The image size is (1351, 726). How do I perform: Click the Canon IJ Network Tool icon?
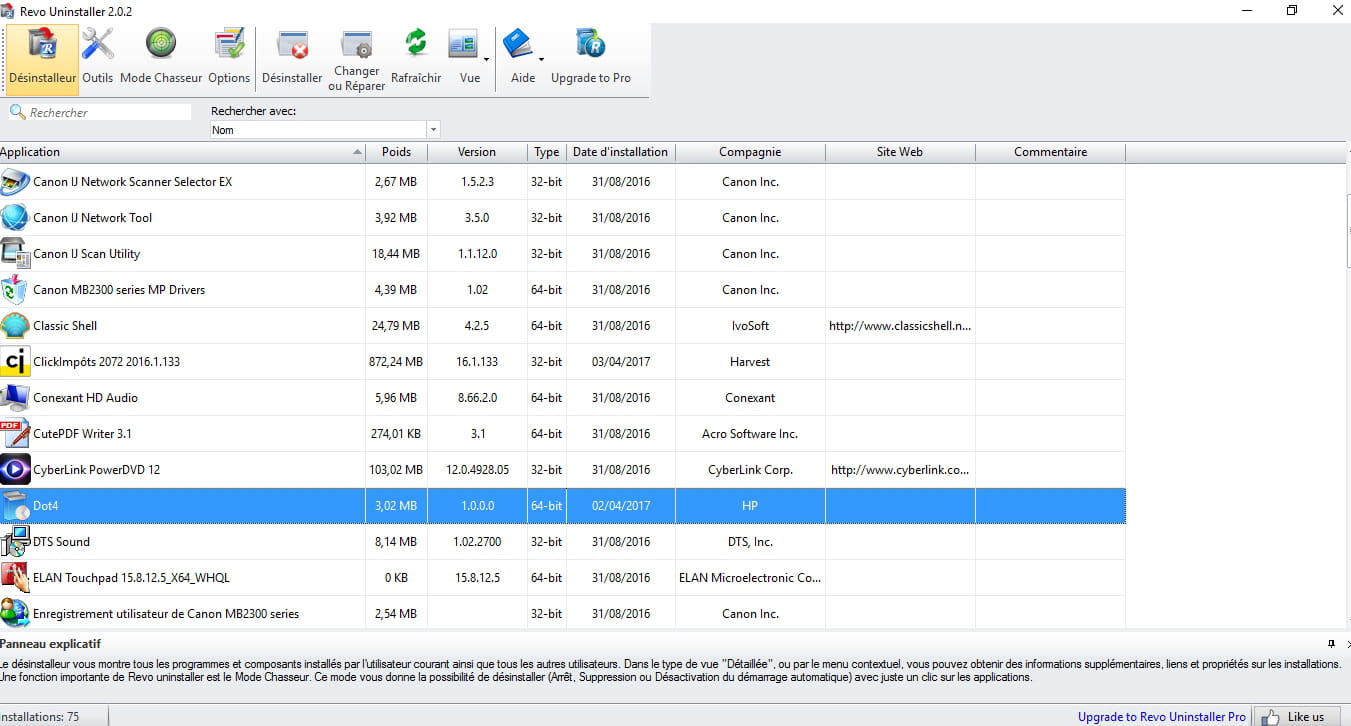tap(15, 218)
